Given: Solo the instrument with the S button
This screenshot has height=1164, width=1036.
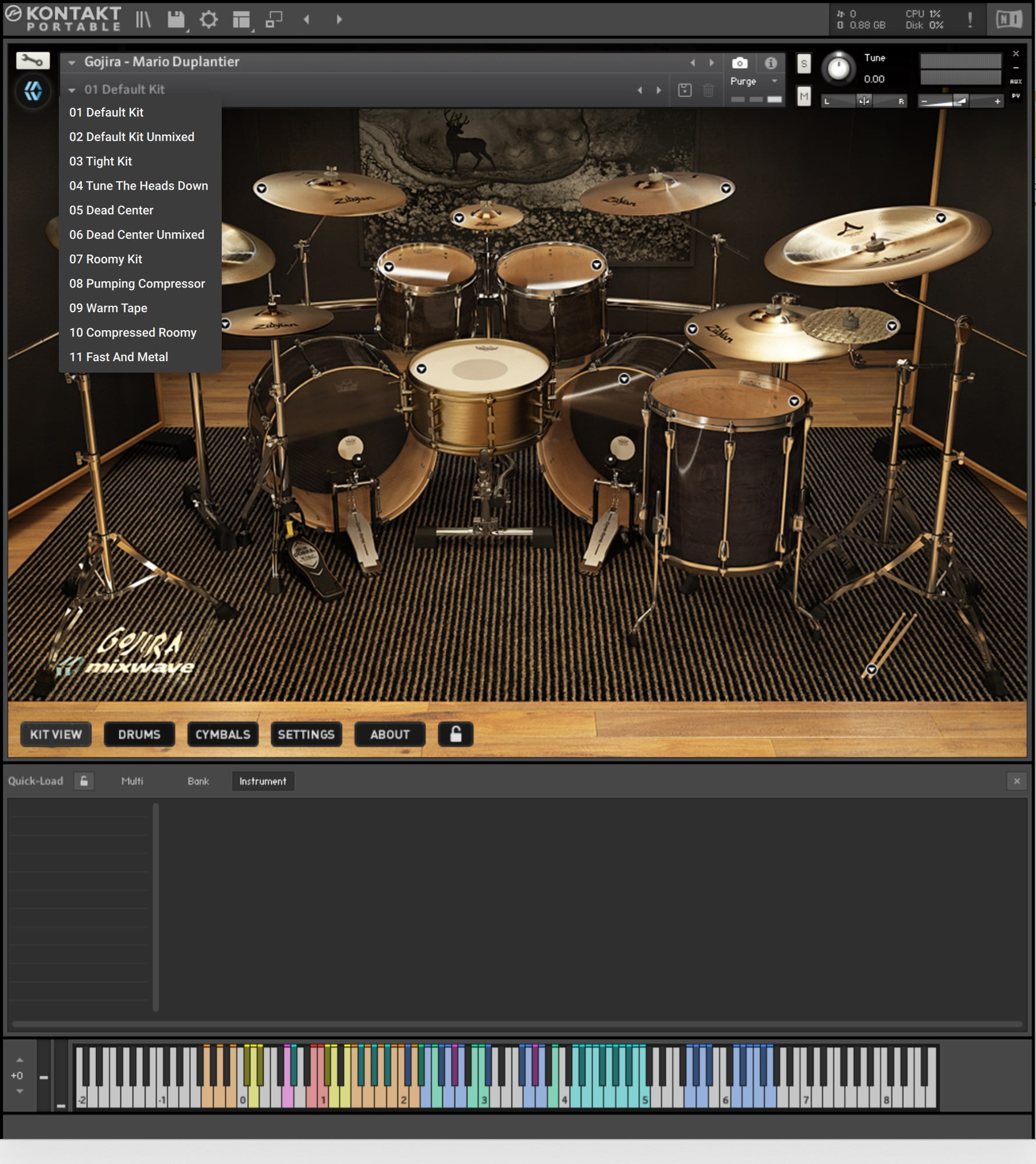Looking at the screenshot, I should [803, 63].
